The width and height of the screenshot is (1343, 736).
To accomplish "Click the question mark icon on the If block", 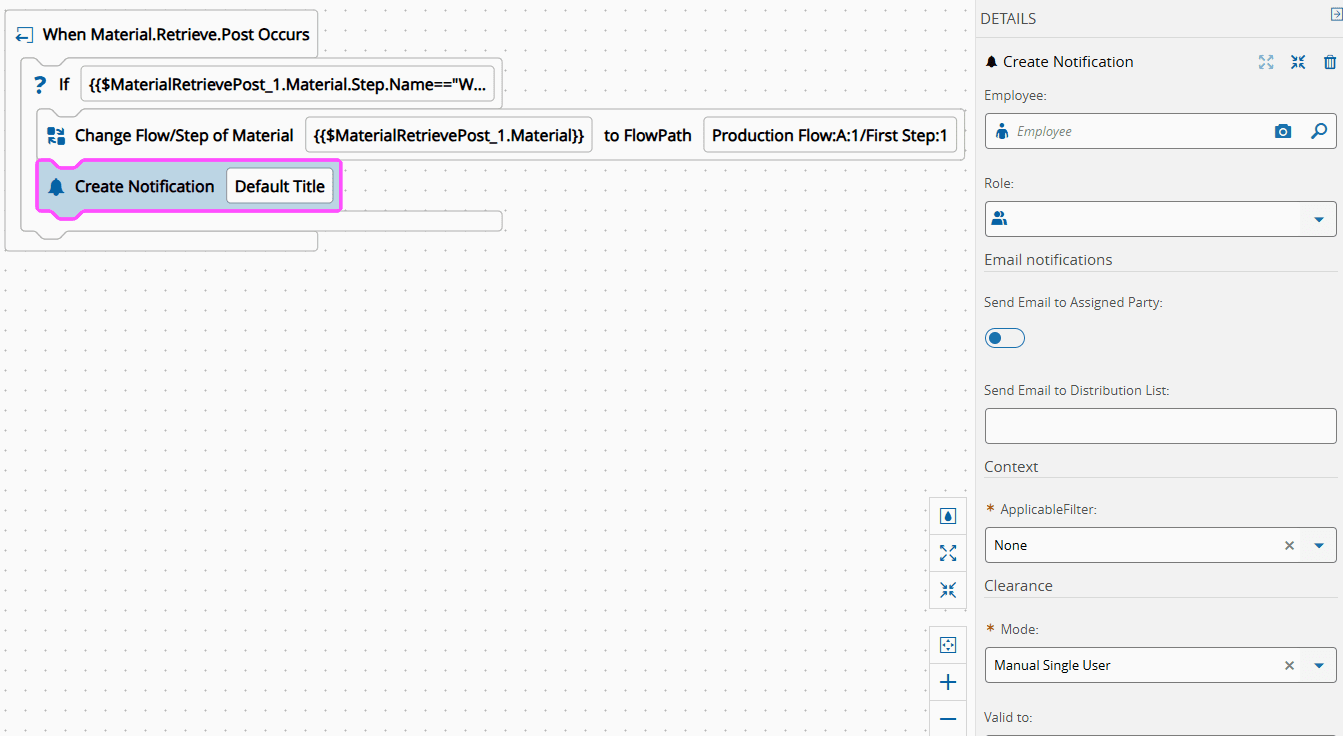I will 40,84.
